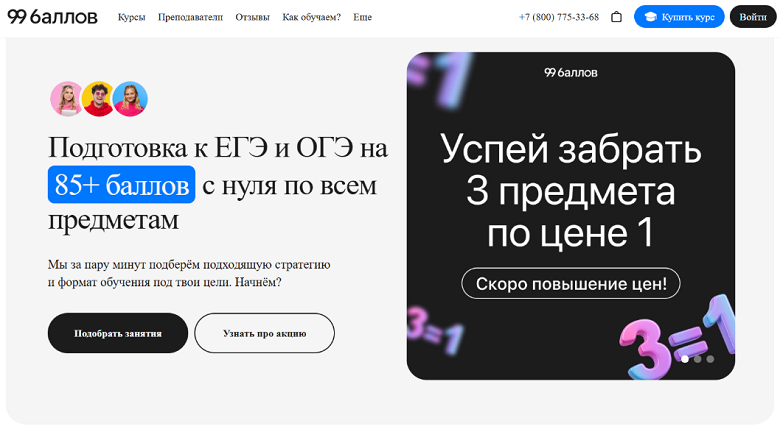This screenshot has height=429, width=780.
Task: Open the Курсы menu item
Action: 131,17
